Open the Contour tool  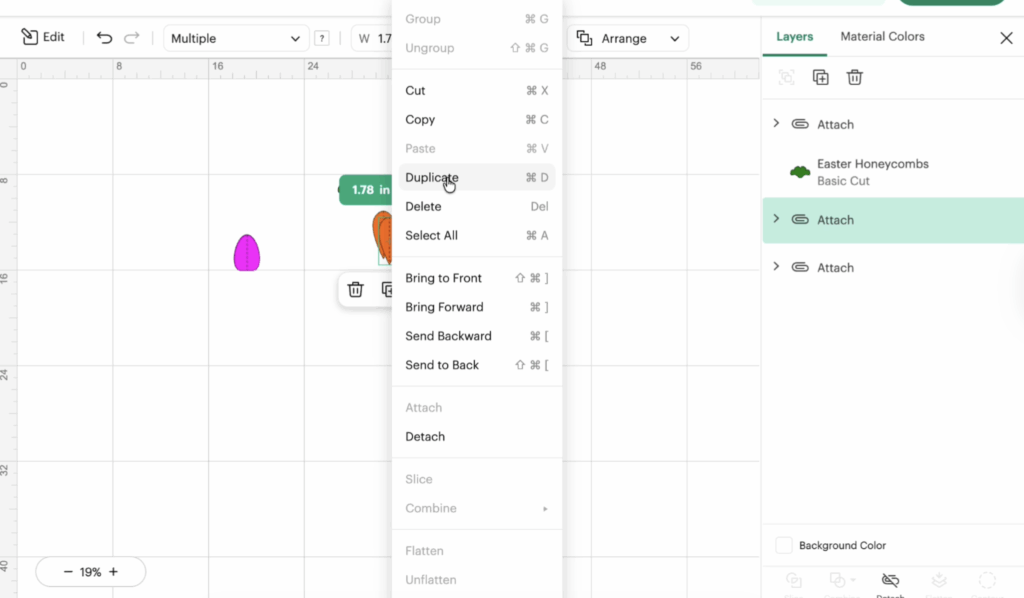point(987,581)
